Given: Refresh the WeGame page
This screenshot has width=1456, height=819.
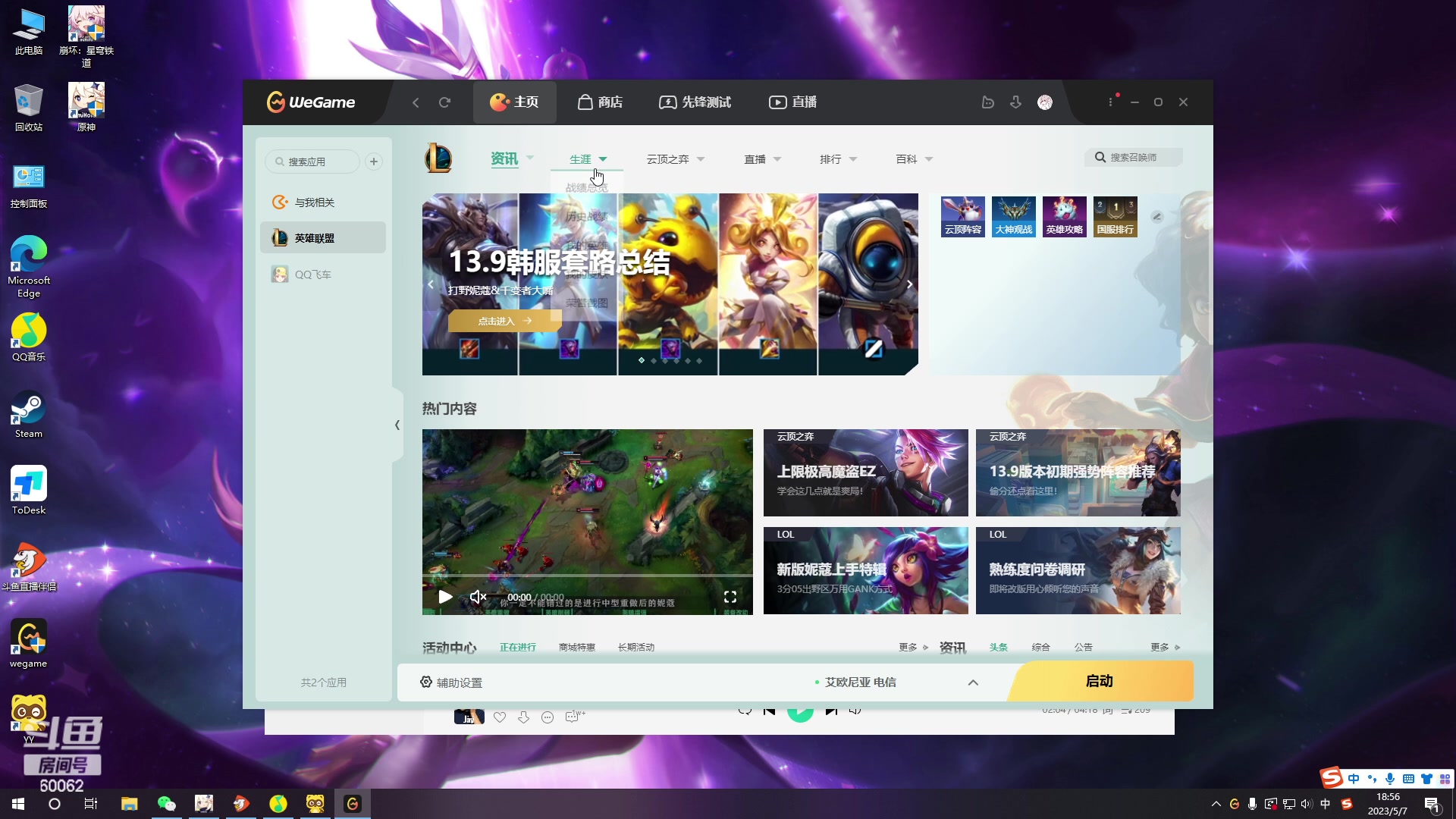Looking at the screenshot, I should (444, 102).
